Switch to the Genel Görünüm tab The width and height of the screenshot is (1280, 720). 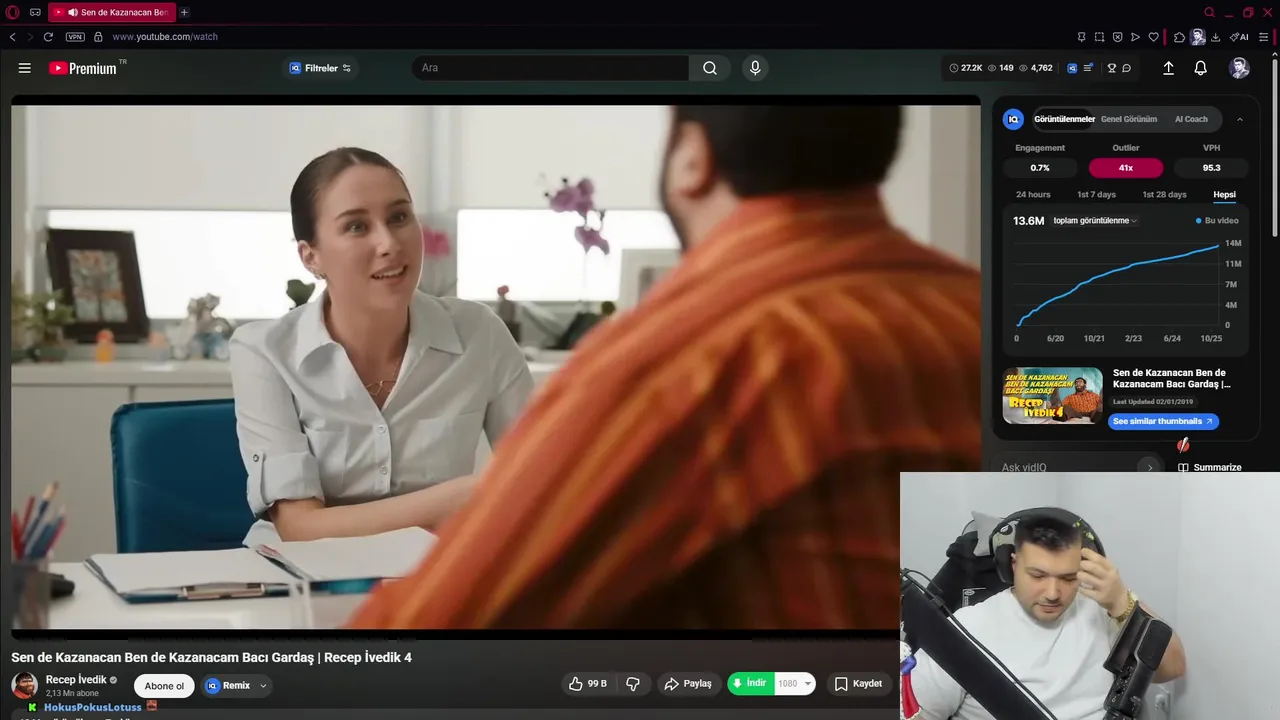point(1129,119)
